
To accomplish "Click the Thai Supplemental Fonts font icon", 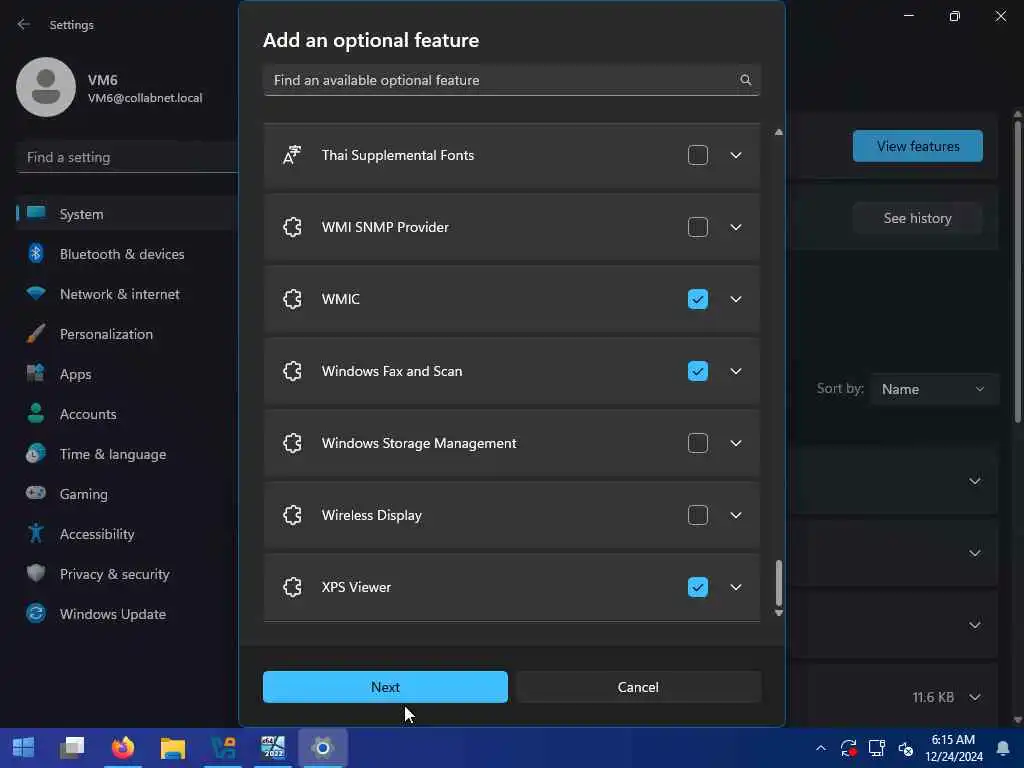I will click(x=292, y=155).
